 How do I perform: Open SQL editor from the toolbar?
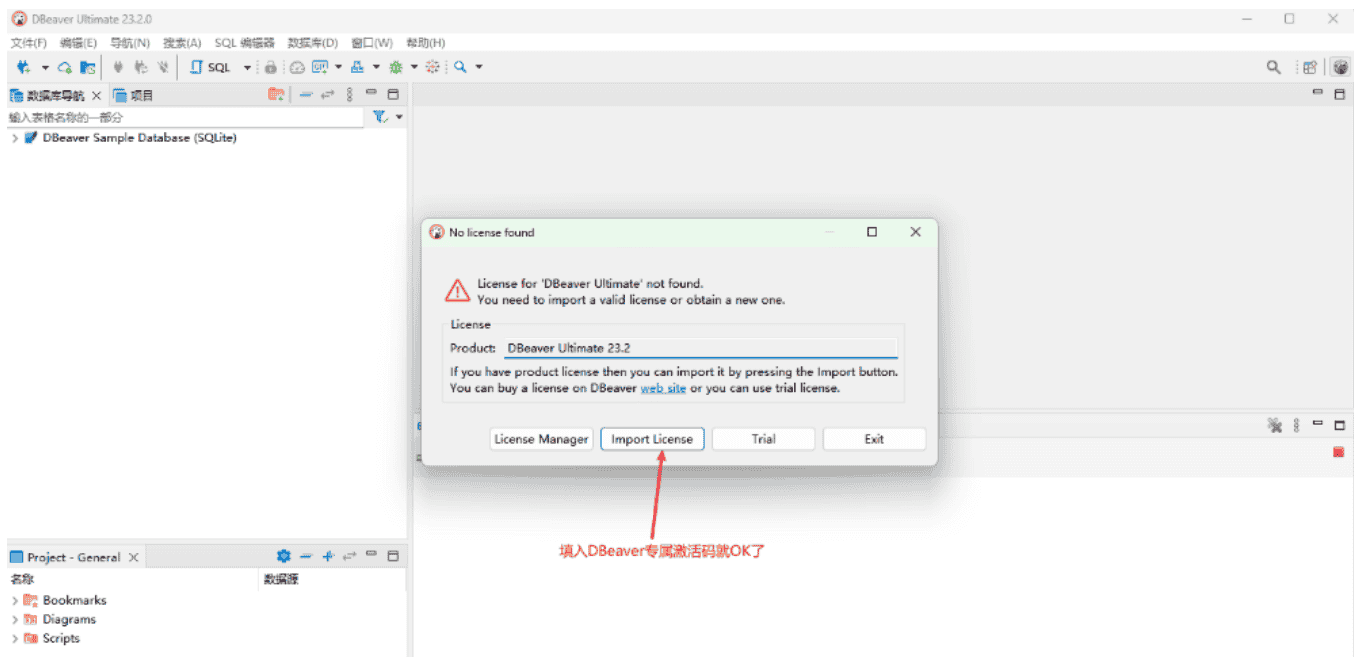[x=211, y=67]
